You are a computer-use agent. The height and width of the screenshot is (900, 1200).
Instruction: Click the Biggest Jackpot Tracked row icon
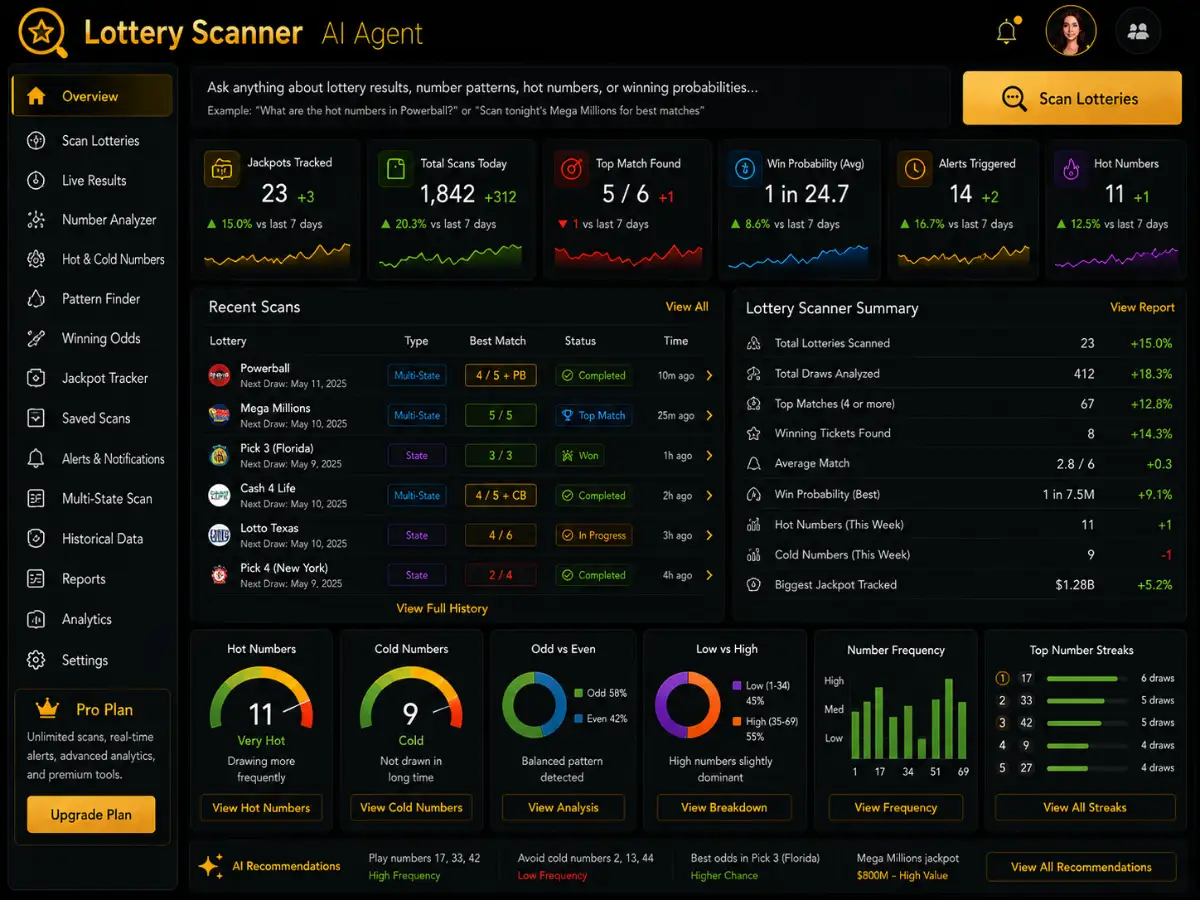753,584
